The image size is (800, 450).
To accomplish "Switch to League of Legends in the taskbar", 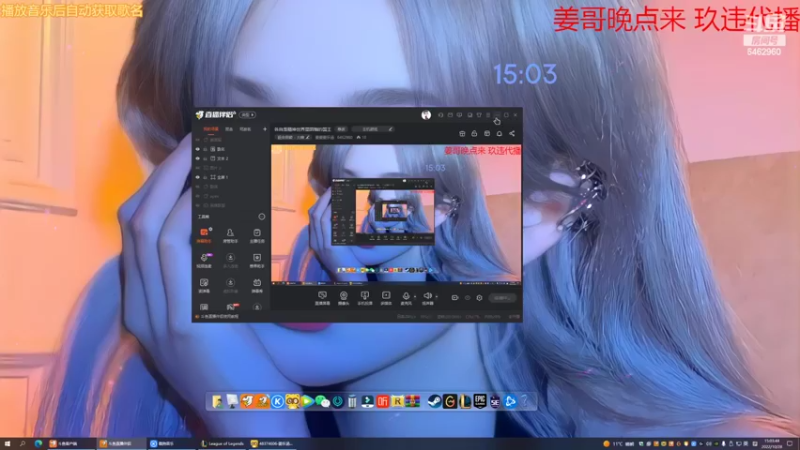I will pos(222,444).
